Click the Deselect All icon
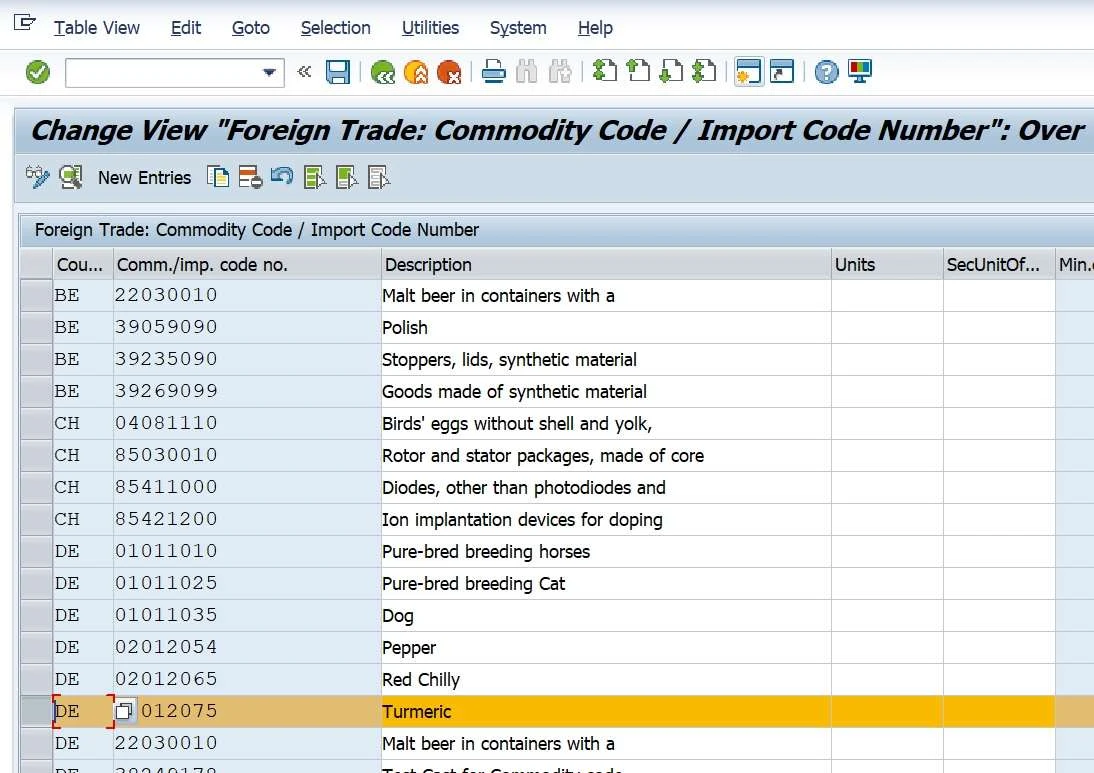1094x773 pixels. tap(379, 177)
